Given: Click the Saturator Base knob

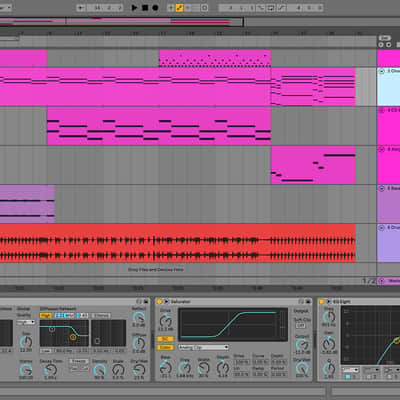Looking at the screenshot, I should [x=165, y=368].
